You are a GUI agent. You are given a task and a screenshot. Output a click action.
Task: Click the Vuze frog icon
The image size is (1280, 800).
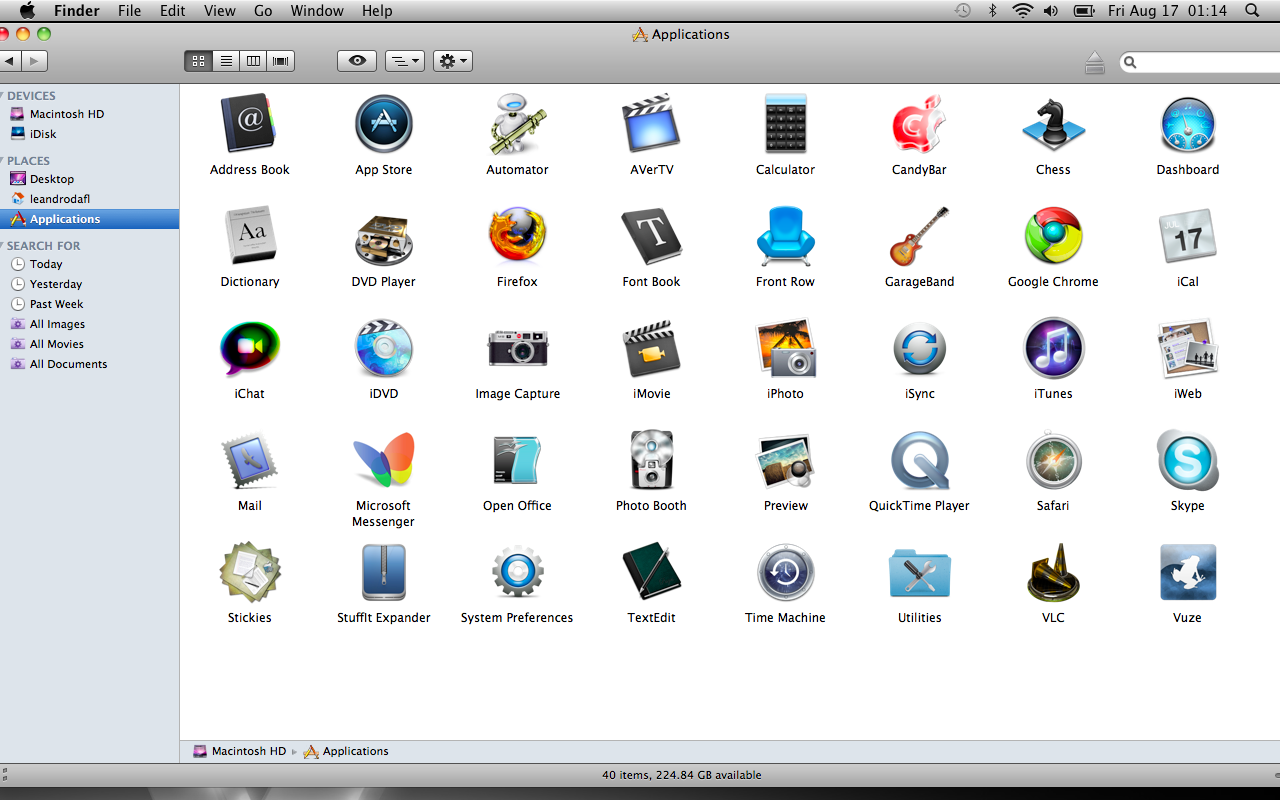point(1187,572)
